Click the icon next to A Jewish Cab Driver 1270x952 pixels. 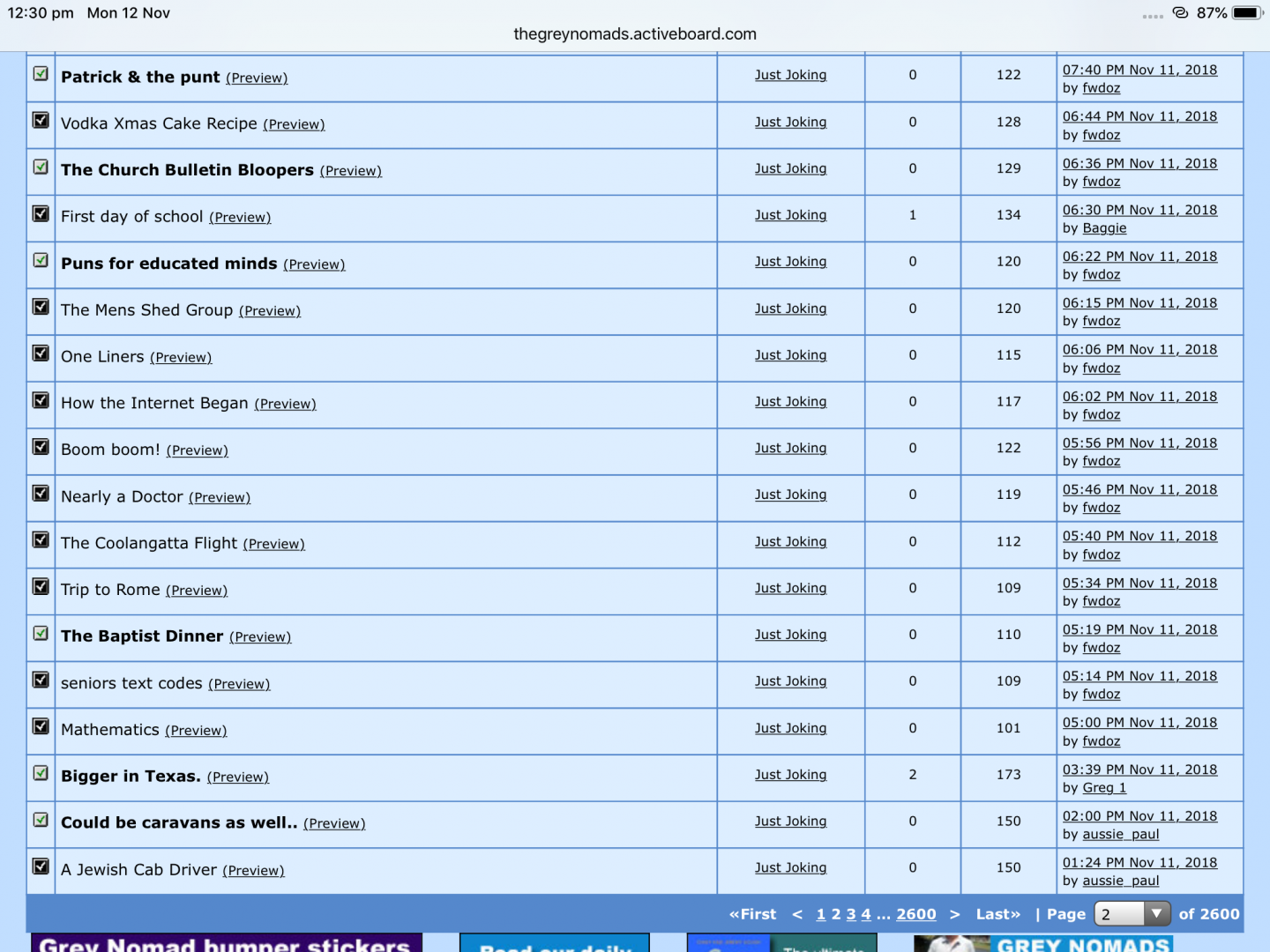(x=41, y=866)
